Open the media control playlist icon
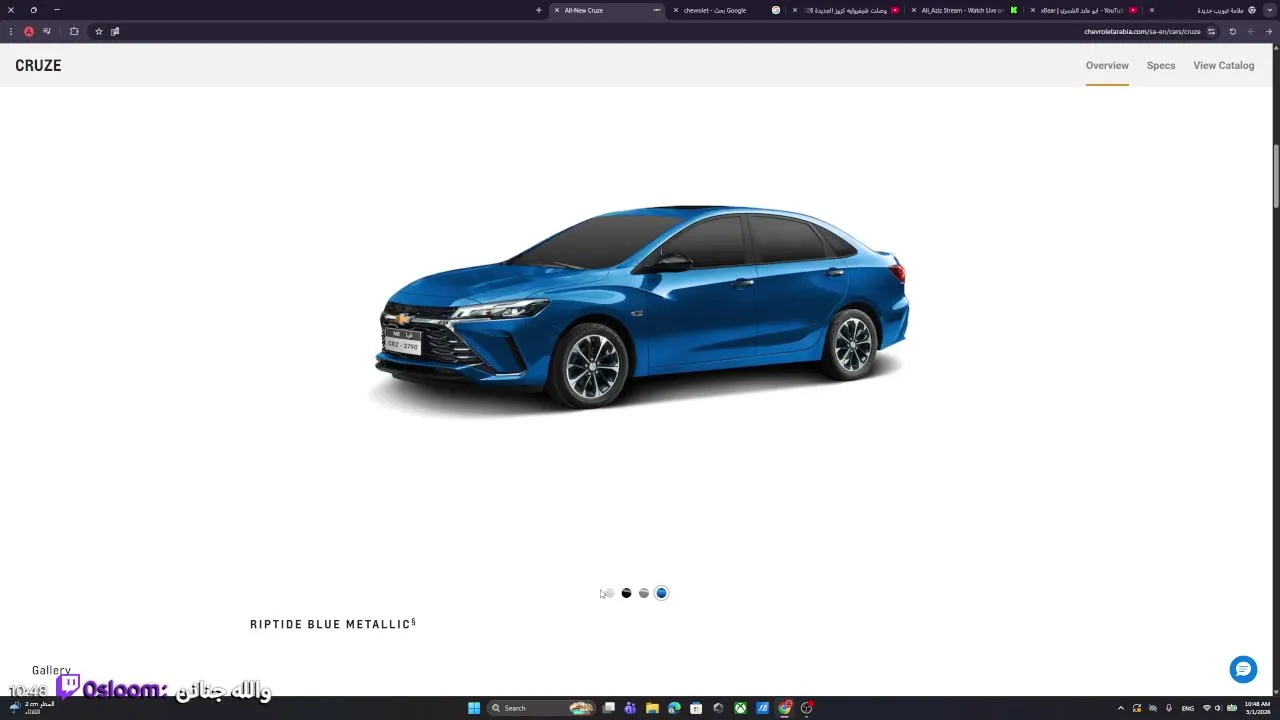Screen dimensions: 1280x720 click(x=47, y=31)
